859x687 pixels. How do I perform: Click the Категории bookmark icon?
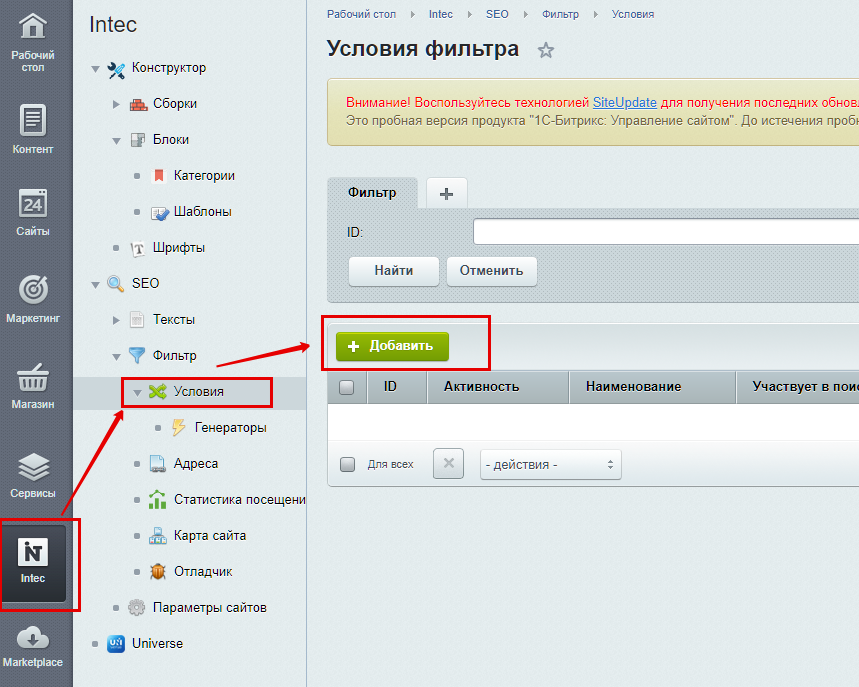159,176
